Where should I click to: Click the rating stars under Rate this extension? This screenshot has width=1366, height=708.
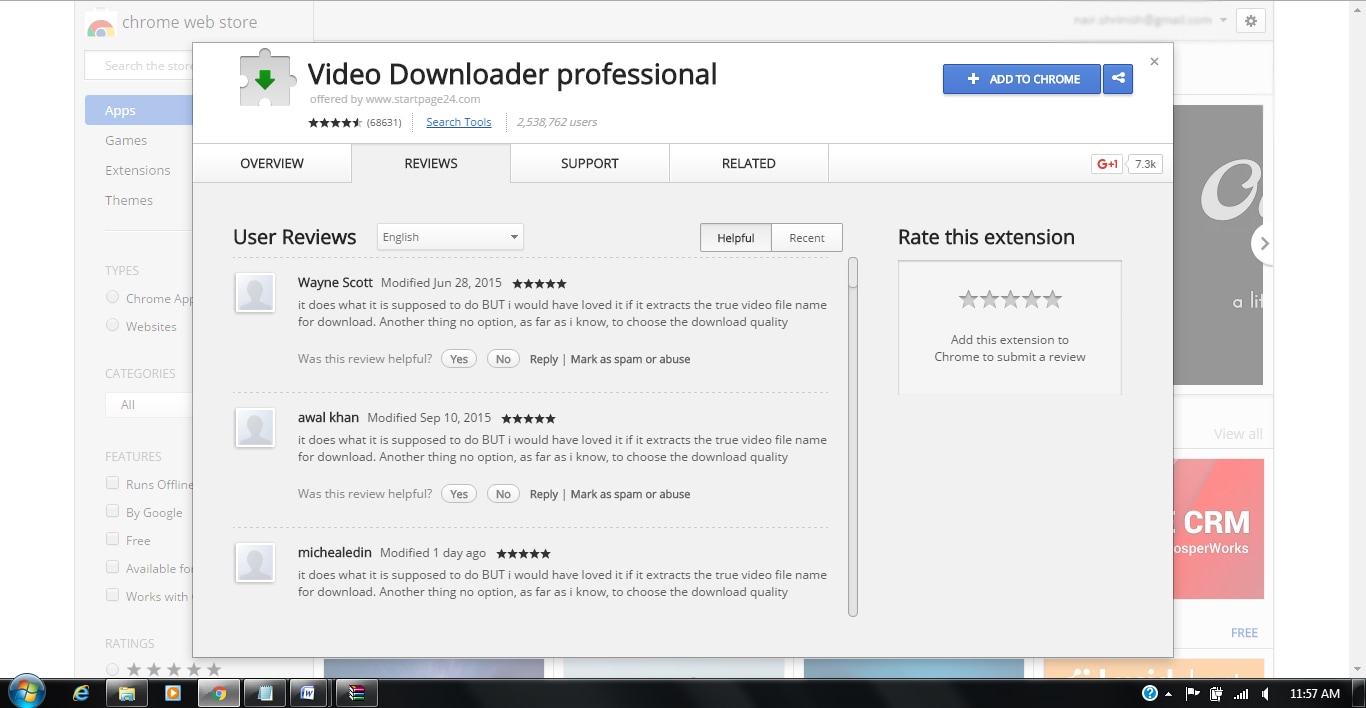click(x=1010, y=299)
